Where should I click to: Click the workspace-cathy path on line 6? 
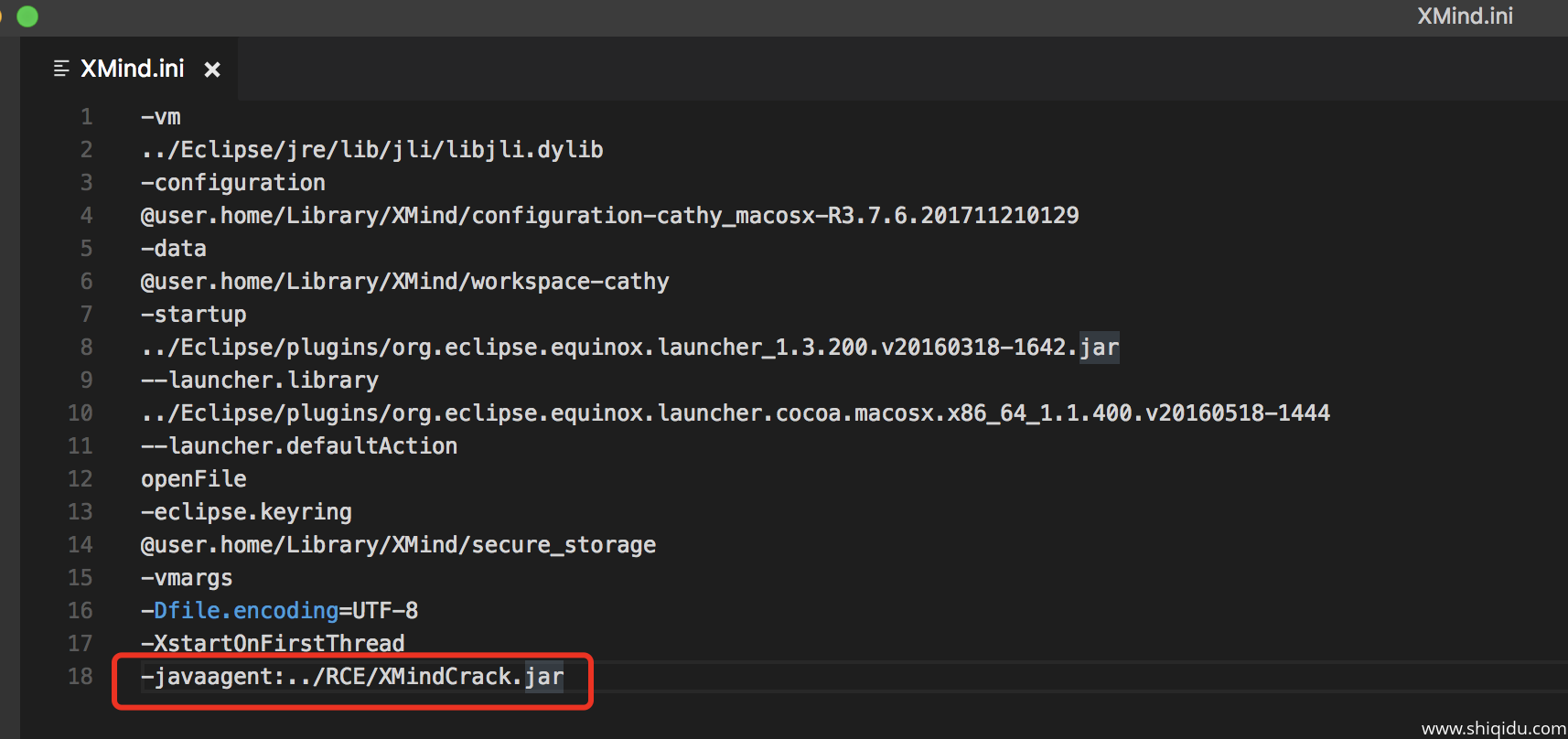click(x=405, y=282)
